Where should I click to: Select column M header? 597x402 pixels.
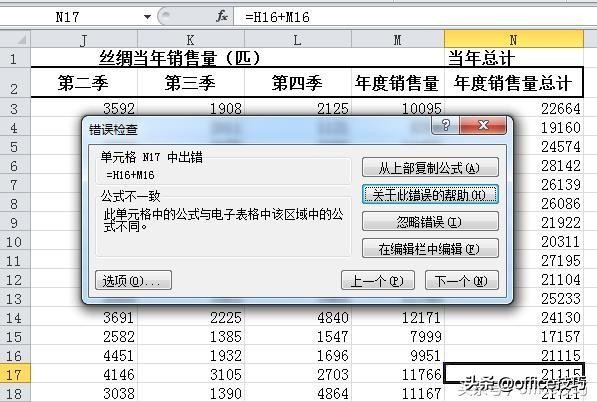[397, 40]
